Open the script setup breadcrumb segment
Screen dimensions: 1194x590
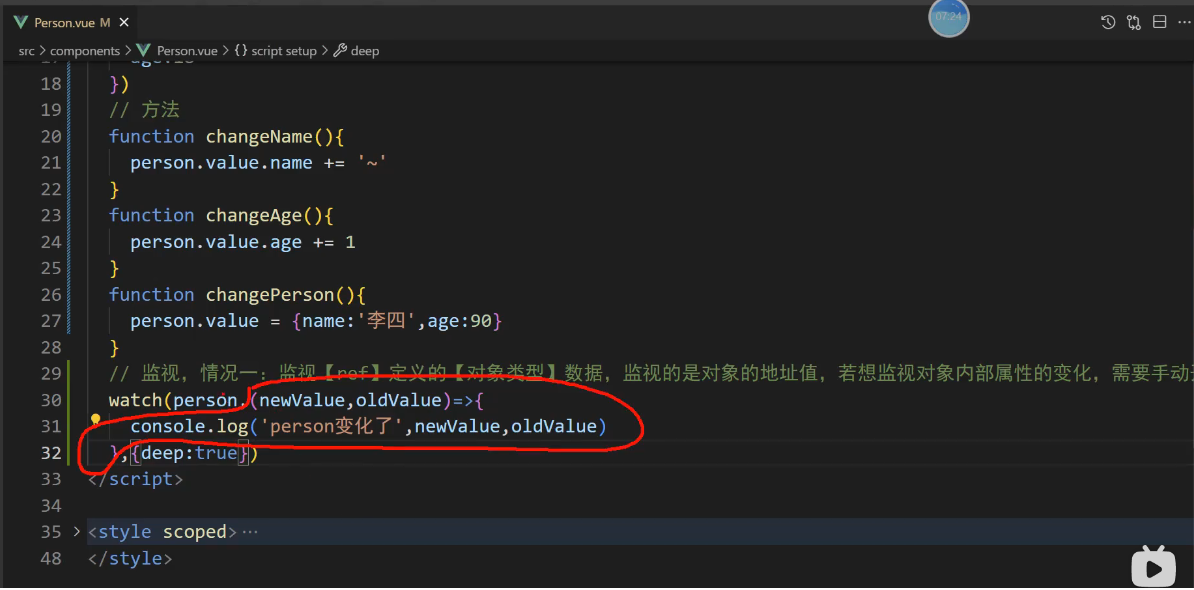coord(275,51)
